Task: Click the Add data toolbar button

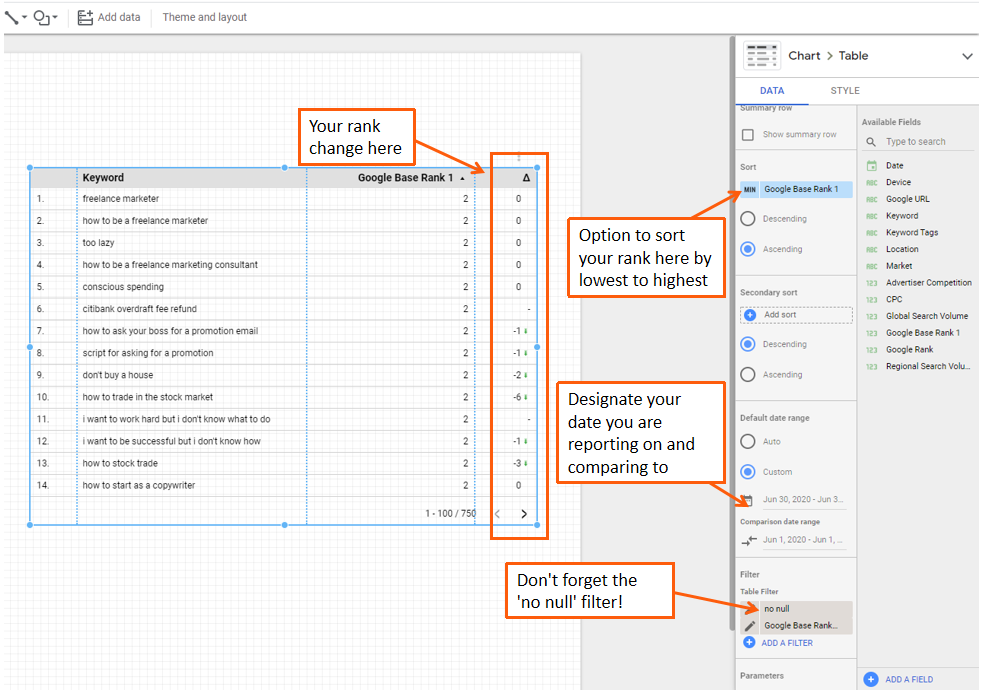Action: (x=109, y=17)
